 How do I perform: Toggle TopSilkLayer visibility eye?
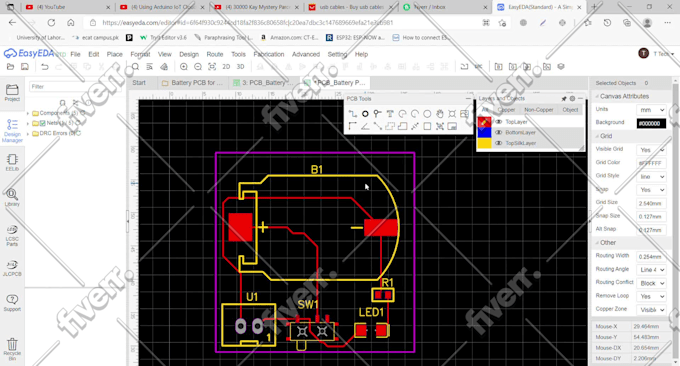[499, 143]
